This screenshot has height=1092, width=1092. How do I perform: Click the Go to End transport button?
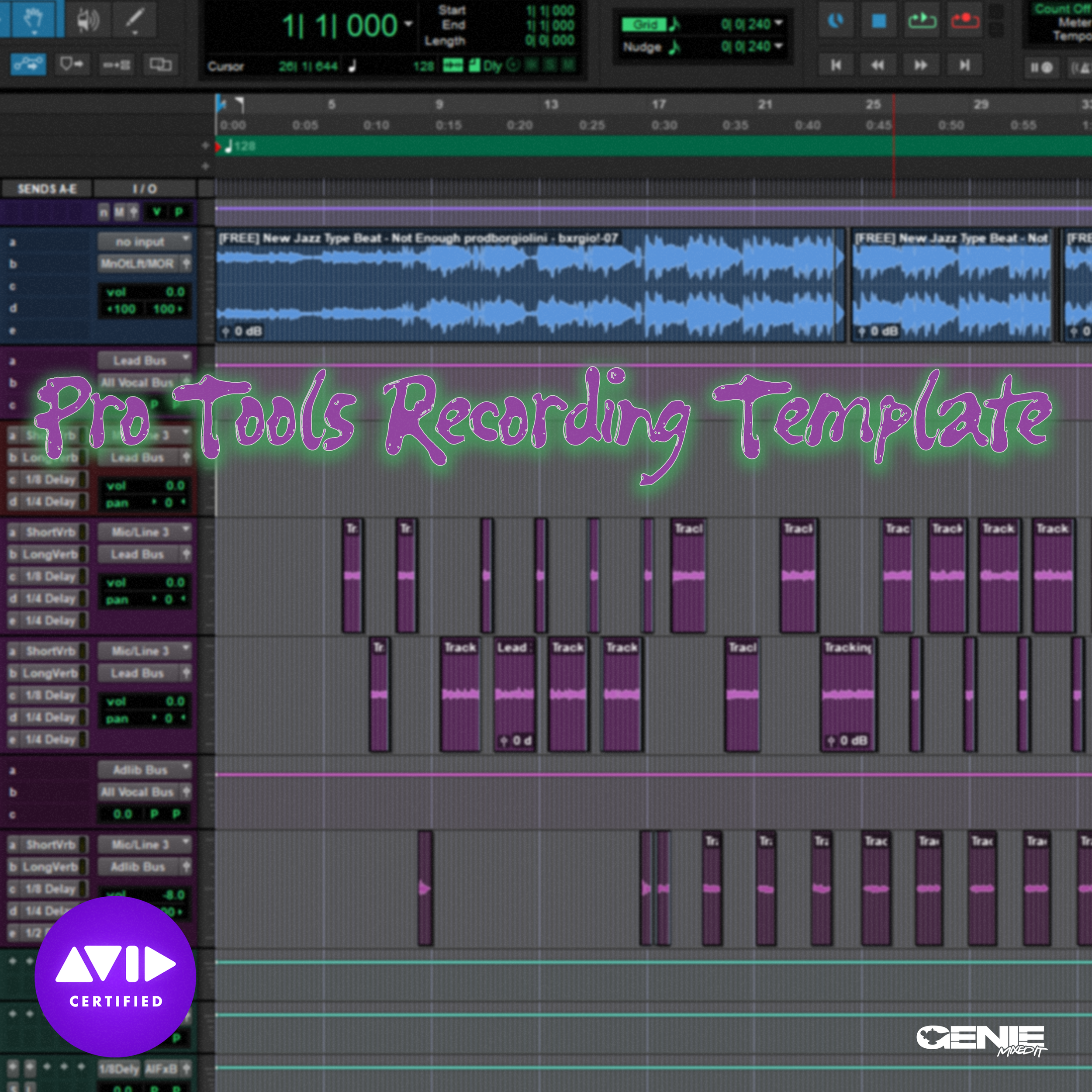(x=965, y=66)
